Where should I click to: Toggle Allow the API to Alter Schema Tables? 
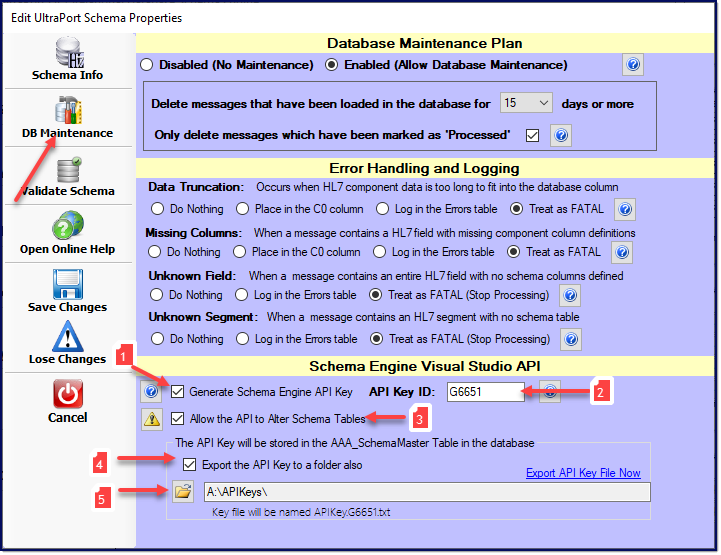[177, 418]
